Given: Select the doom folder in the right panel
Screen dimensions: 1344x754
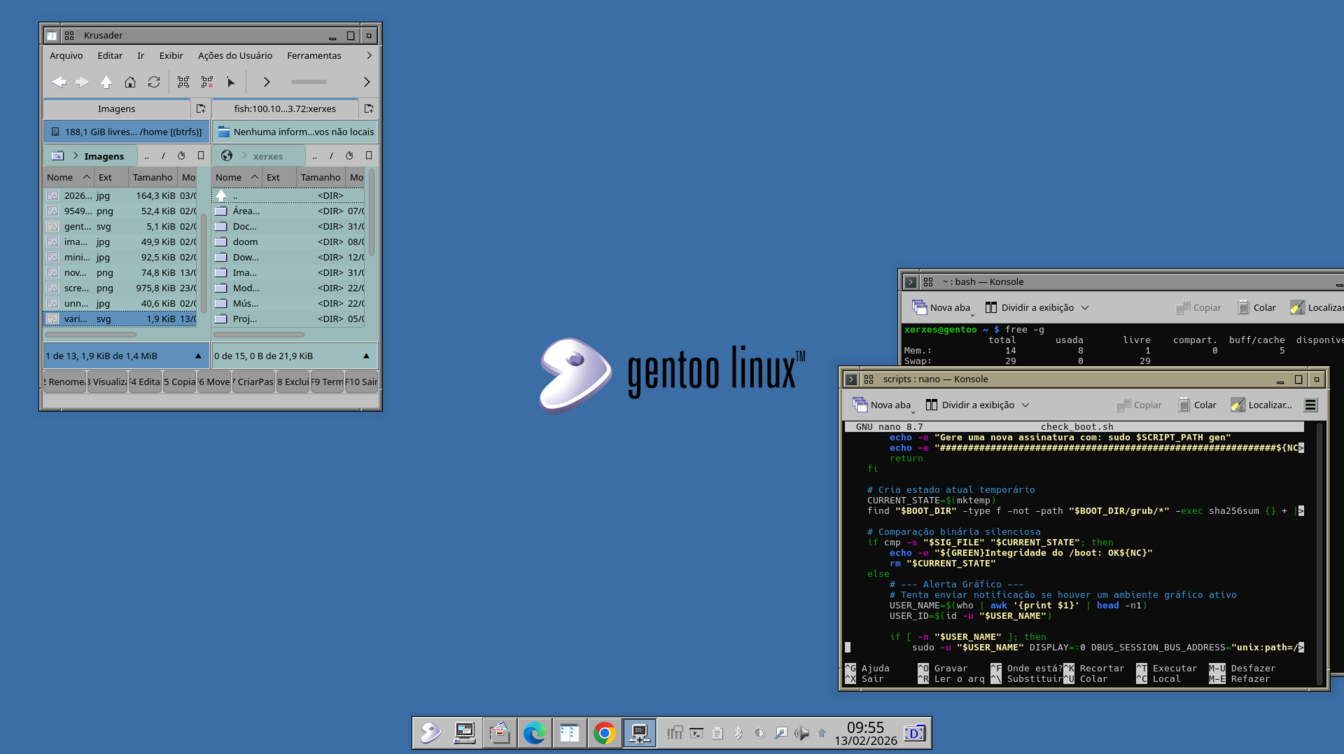Looking at the screenshot, I should [x=245, y=242].
